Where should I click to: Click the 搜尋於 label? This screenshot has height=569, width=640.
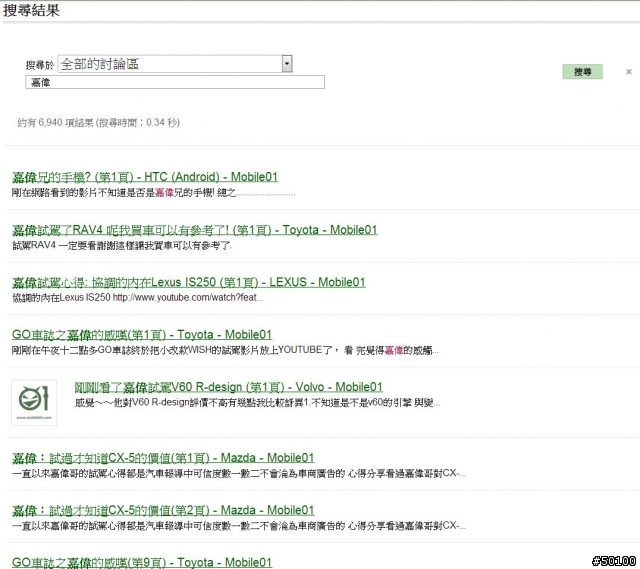[x=40, y=65]
